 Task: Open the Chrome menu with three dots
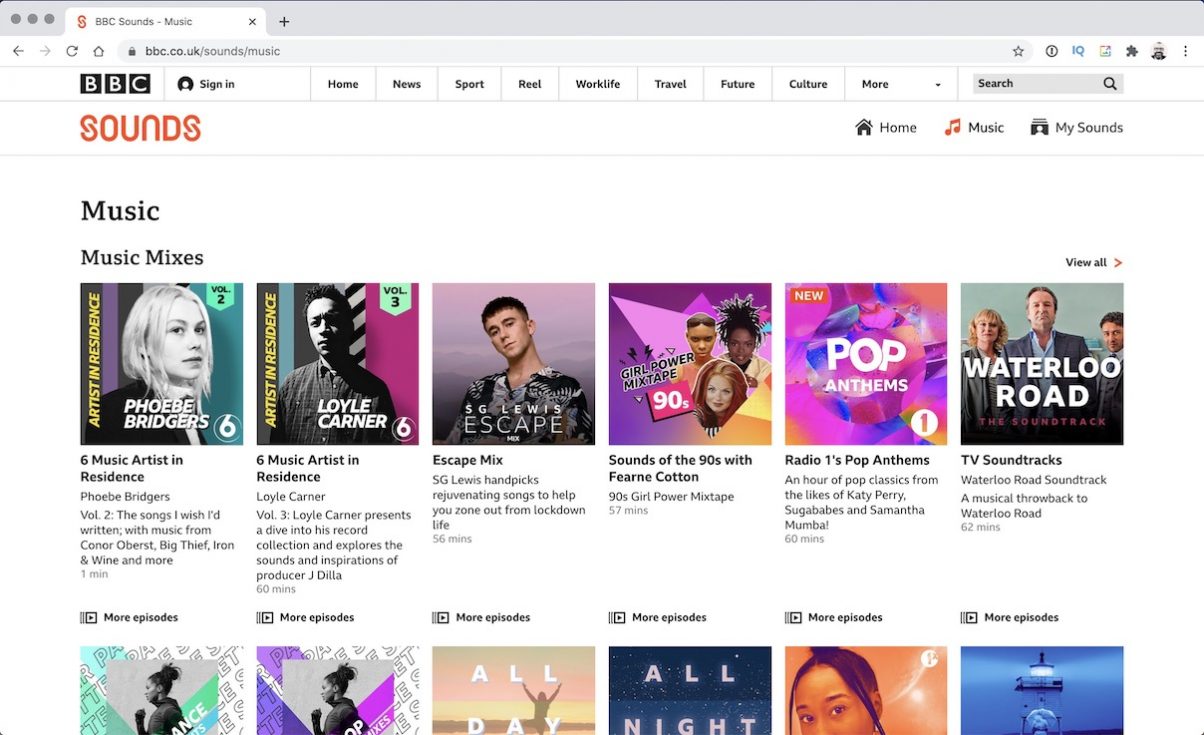pos(1187,51)
